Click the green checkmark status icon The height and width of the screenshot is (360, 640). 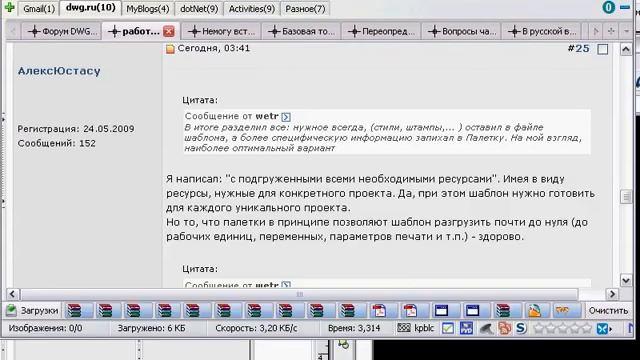pyautogui.click(x=447, y=328)
